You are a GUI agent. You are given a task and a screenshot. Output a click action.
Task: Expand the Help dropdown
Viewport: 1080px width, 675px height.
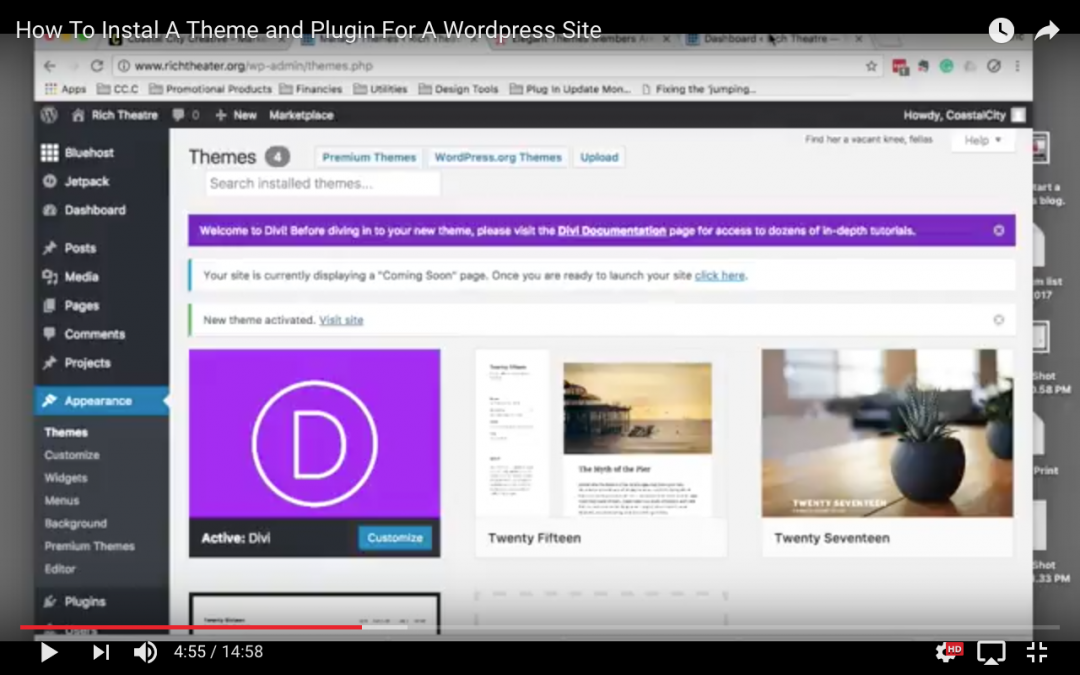click(982, 141)
